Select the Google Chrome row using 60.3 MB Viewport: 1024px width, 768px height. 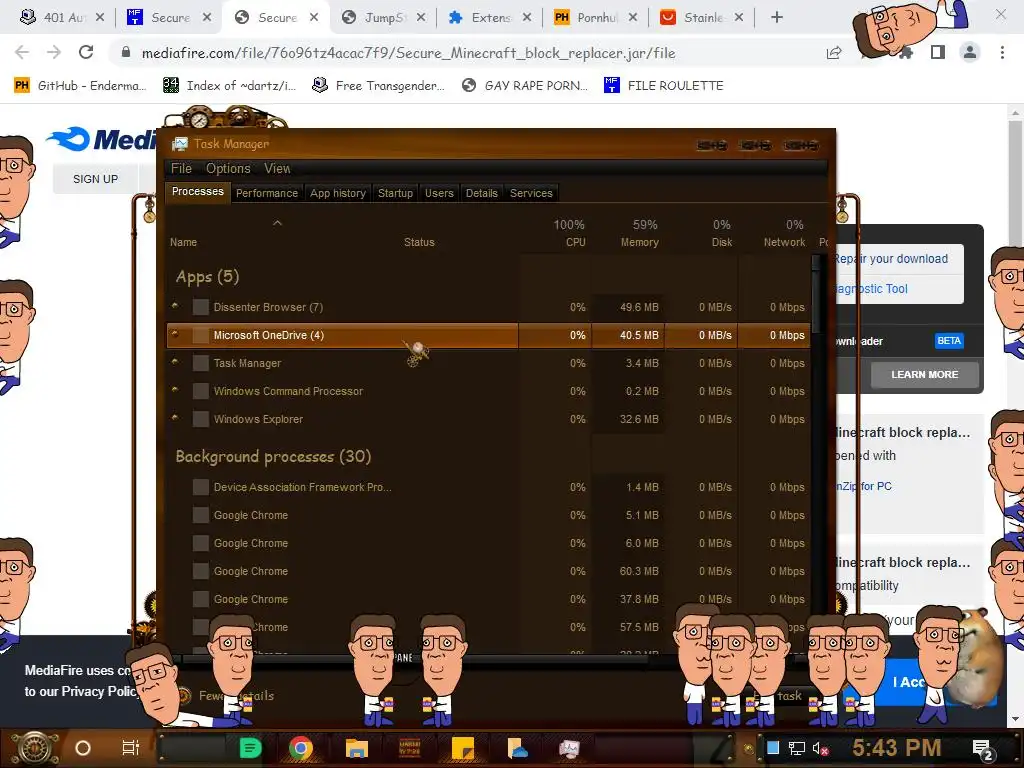(488, 571)
